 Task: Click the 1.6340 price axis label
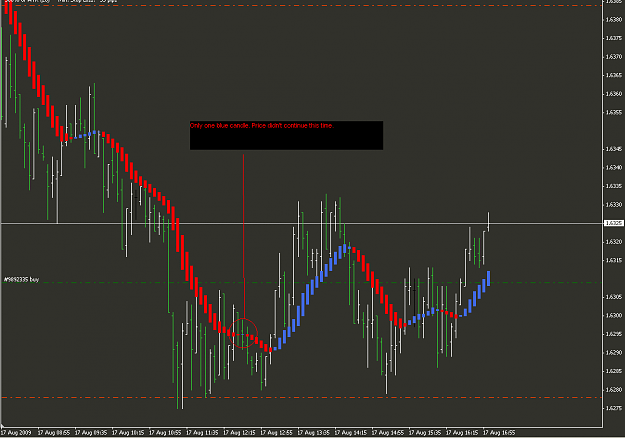click(x=614, y=168)
